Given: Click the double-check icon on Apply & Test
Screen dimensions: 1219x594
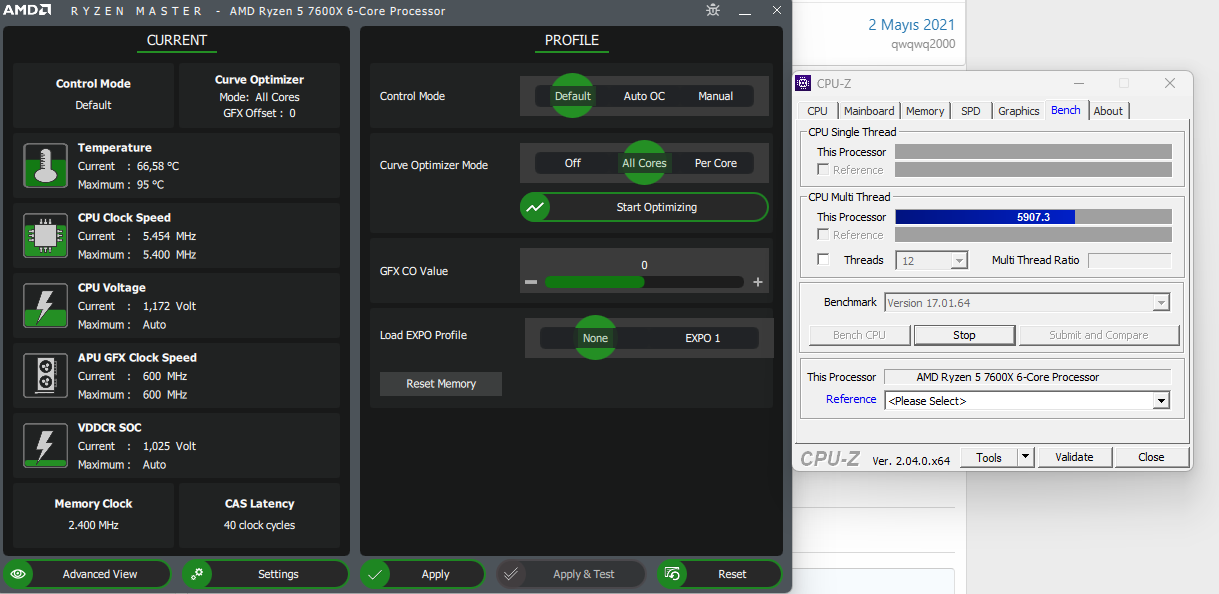Looking at the screenshot, I should 511,574.
